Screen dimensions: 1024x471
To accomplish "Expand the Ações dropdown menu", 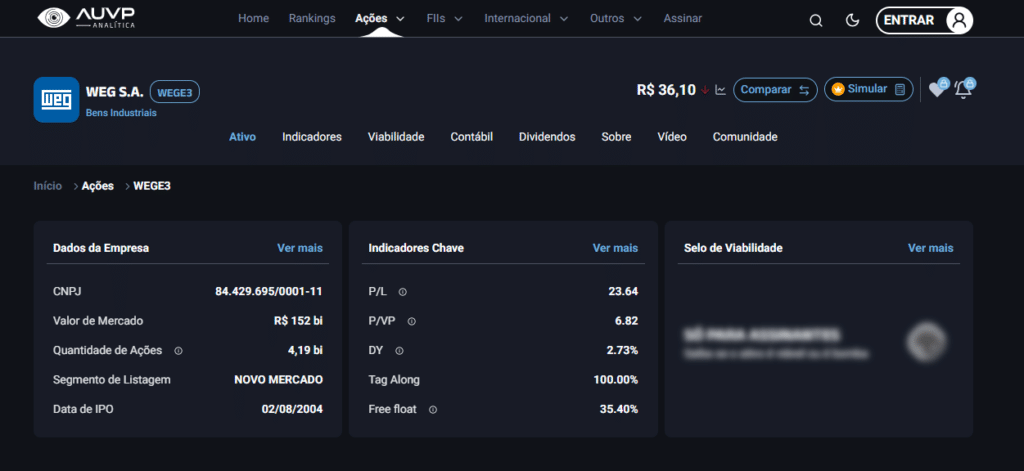I will [x=379, y=18].
